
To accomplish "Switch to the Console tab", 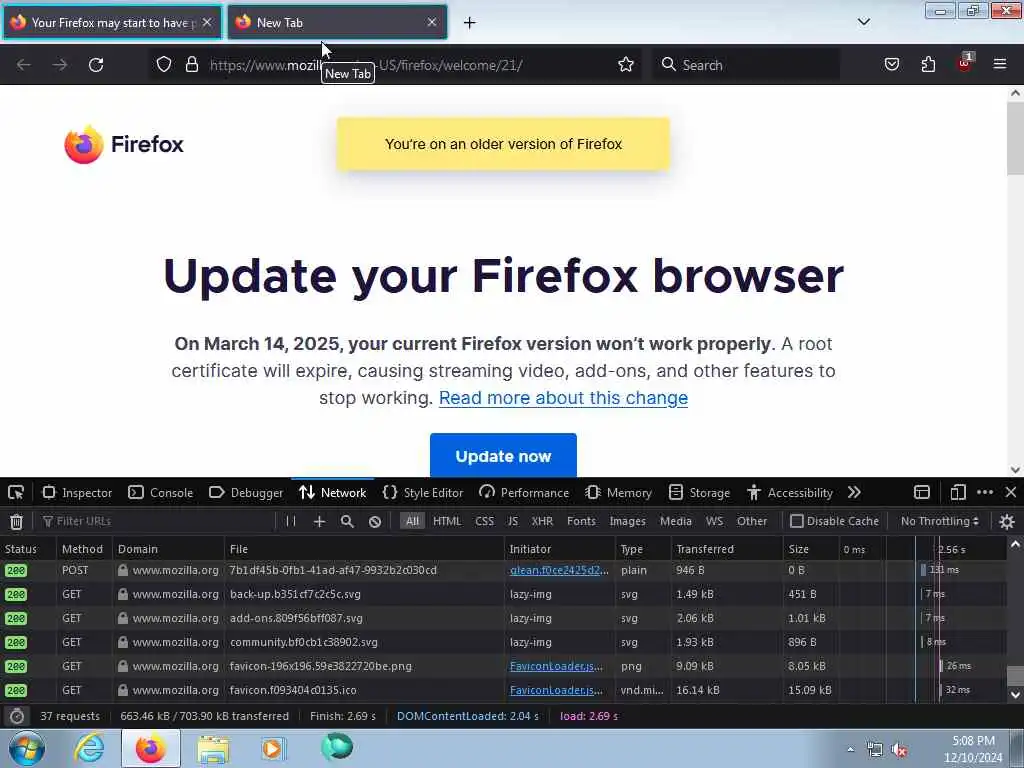I will [x=161, y=492].
